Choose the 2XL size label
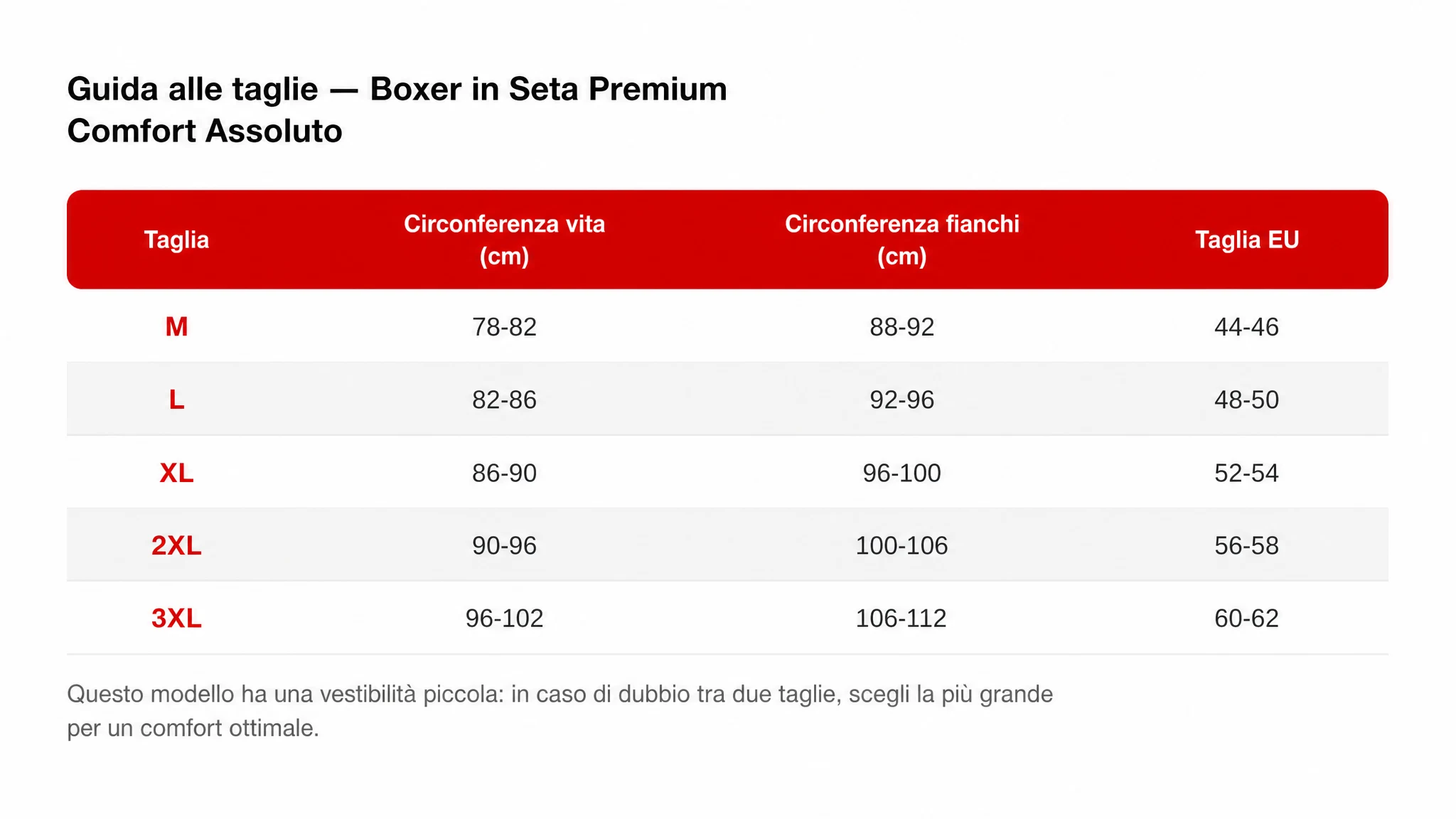The image size is (1456, 819). pyautogui.click(x=176, y=545)
